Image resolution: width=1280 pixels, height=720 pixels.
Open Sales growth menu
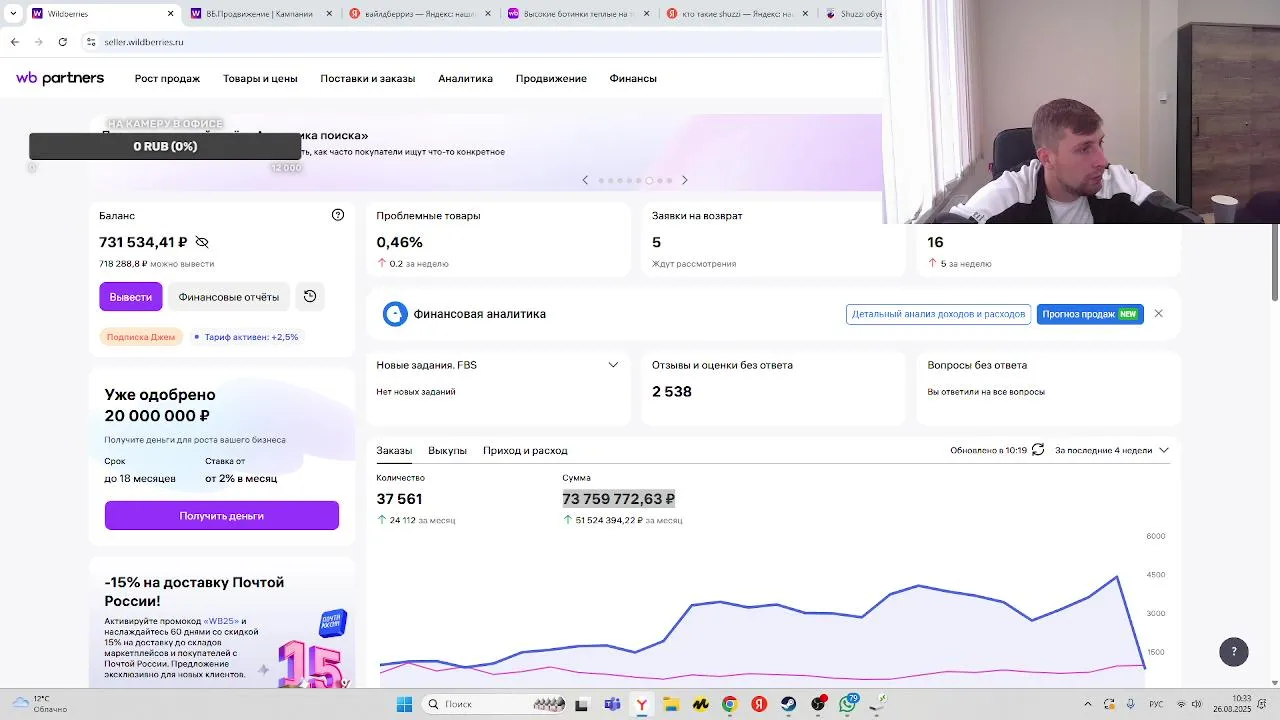[167, 78]
